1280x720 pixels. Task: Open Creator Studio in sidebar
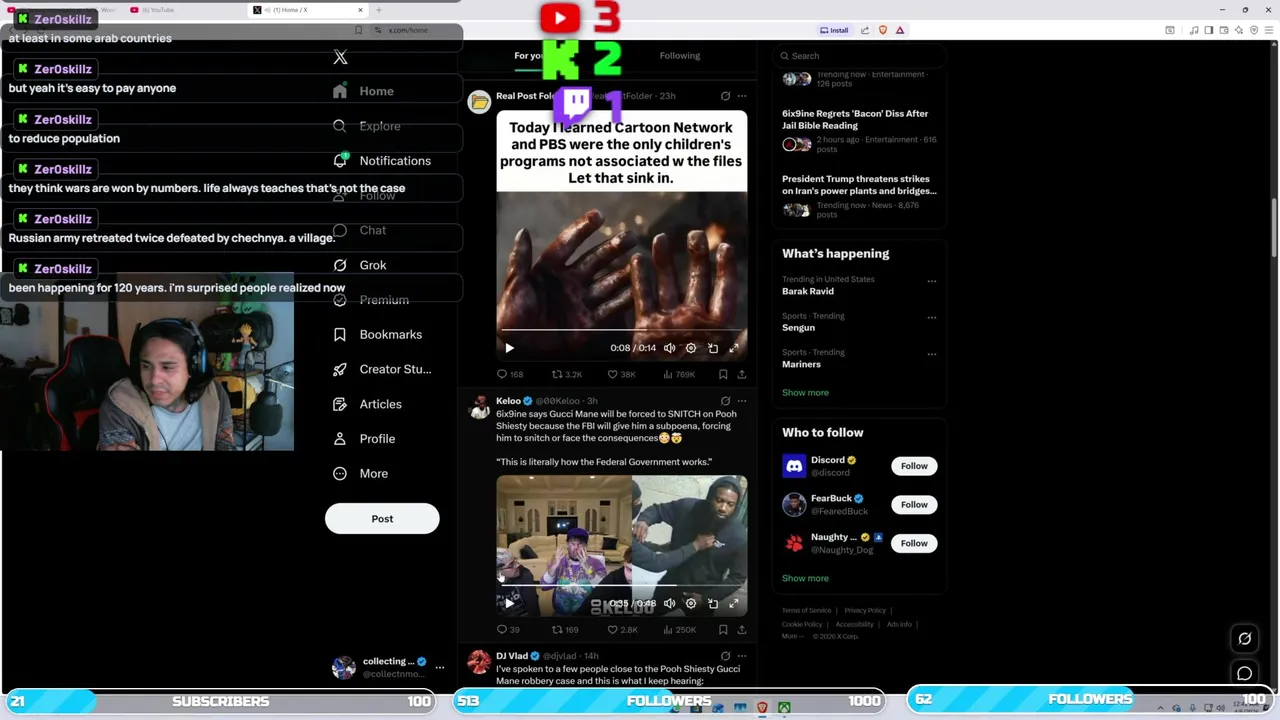point(382,369)
